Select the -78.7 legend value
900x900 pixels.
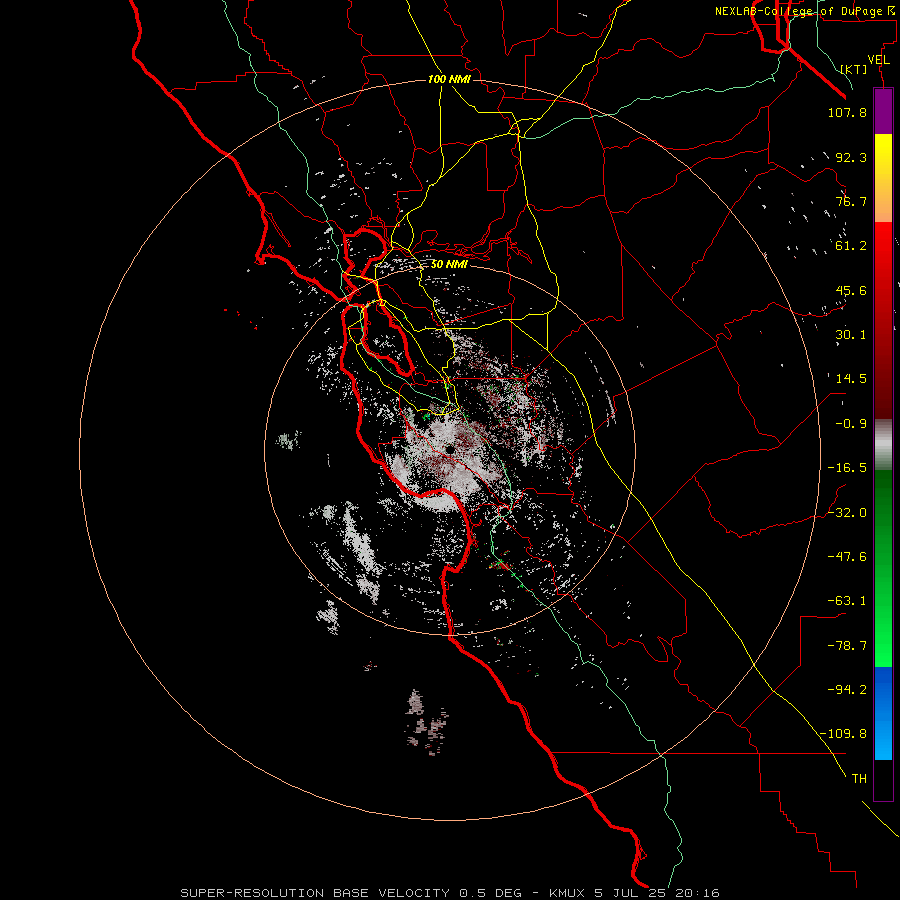click(847, 646)
